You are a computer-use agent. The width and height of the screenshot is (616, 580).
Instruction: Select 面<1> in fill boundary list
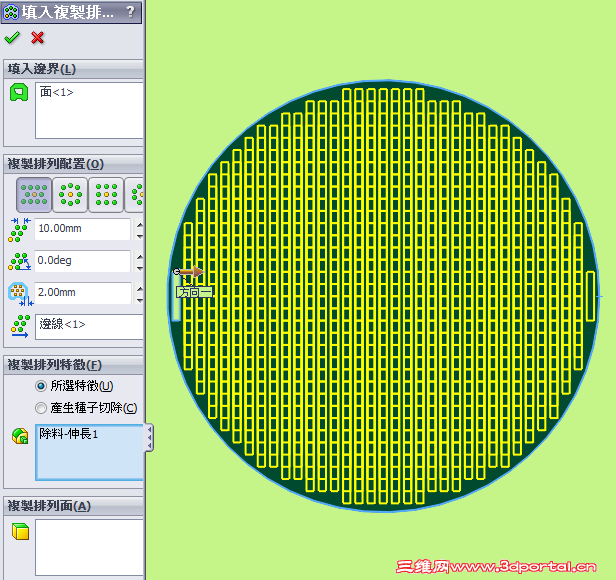[57, 92]
